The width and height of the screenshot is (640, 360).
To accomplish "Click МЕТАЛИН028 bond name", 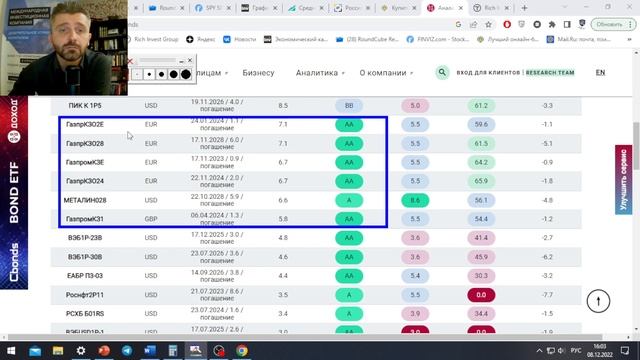I will tap(85, 200).
